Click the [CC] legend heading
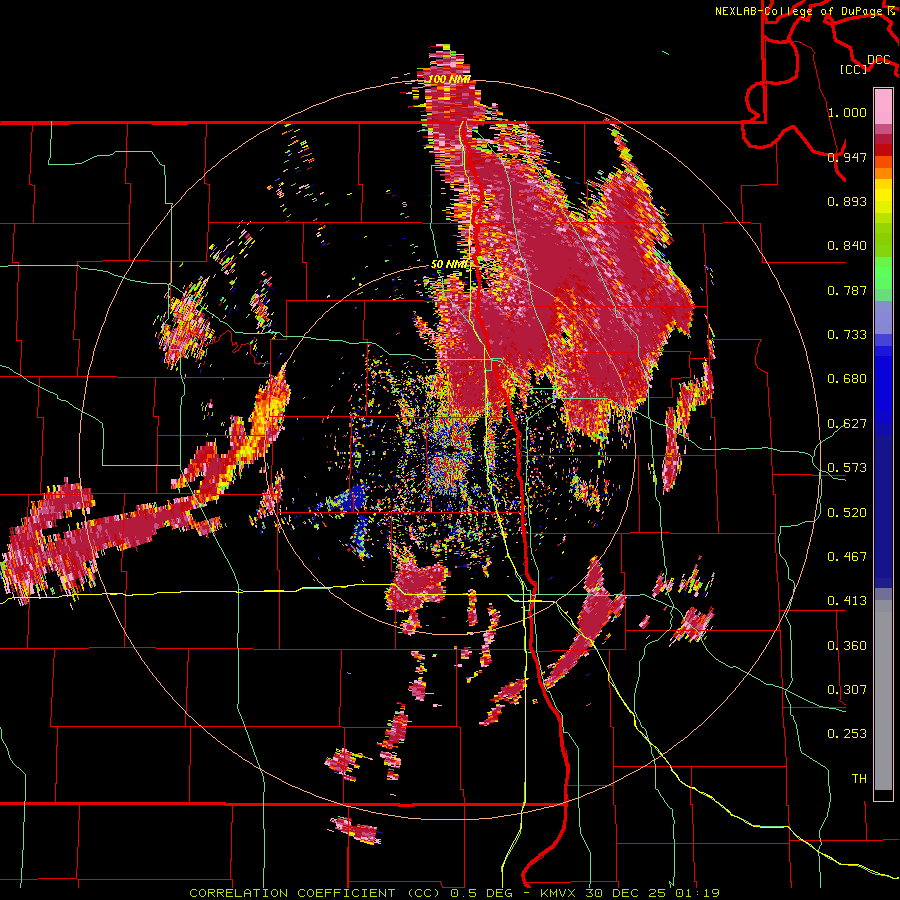The image size is (900, 900). tap(854, 69)
